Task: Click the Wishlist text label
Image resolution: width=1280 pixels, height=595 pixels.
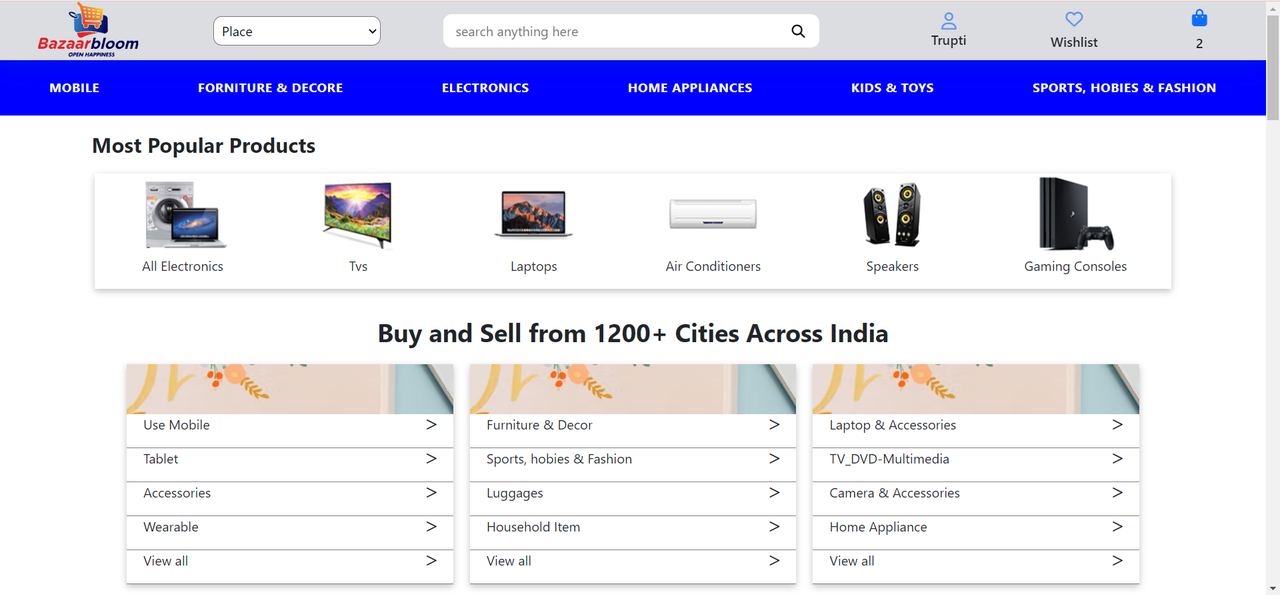Action: click(1074, 42)
